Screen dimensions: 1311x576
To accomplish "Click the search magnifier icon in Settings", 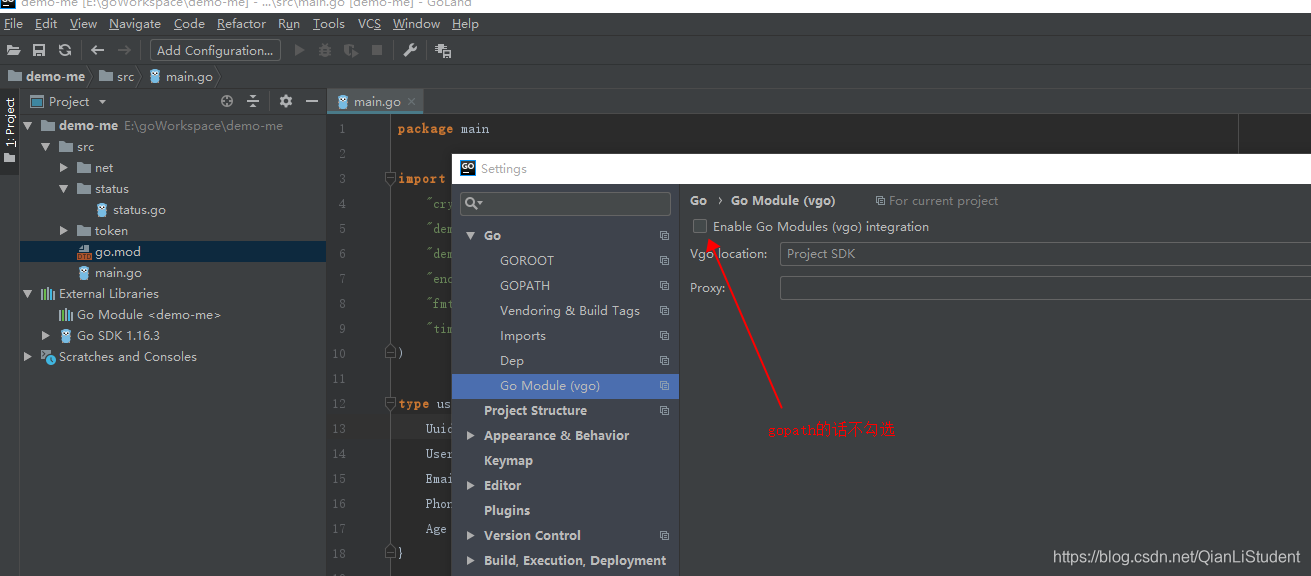I will click(473, 203).
